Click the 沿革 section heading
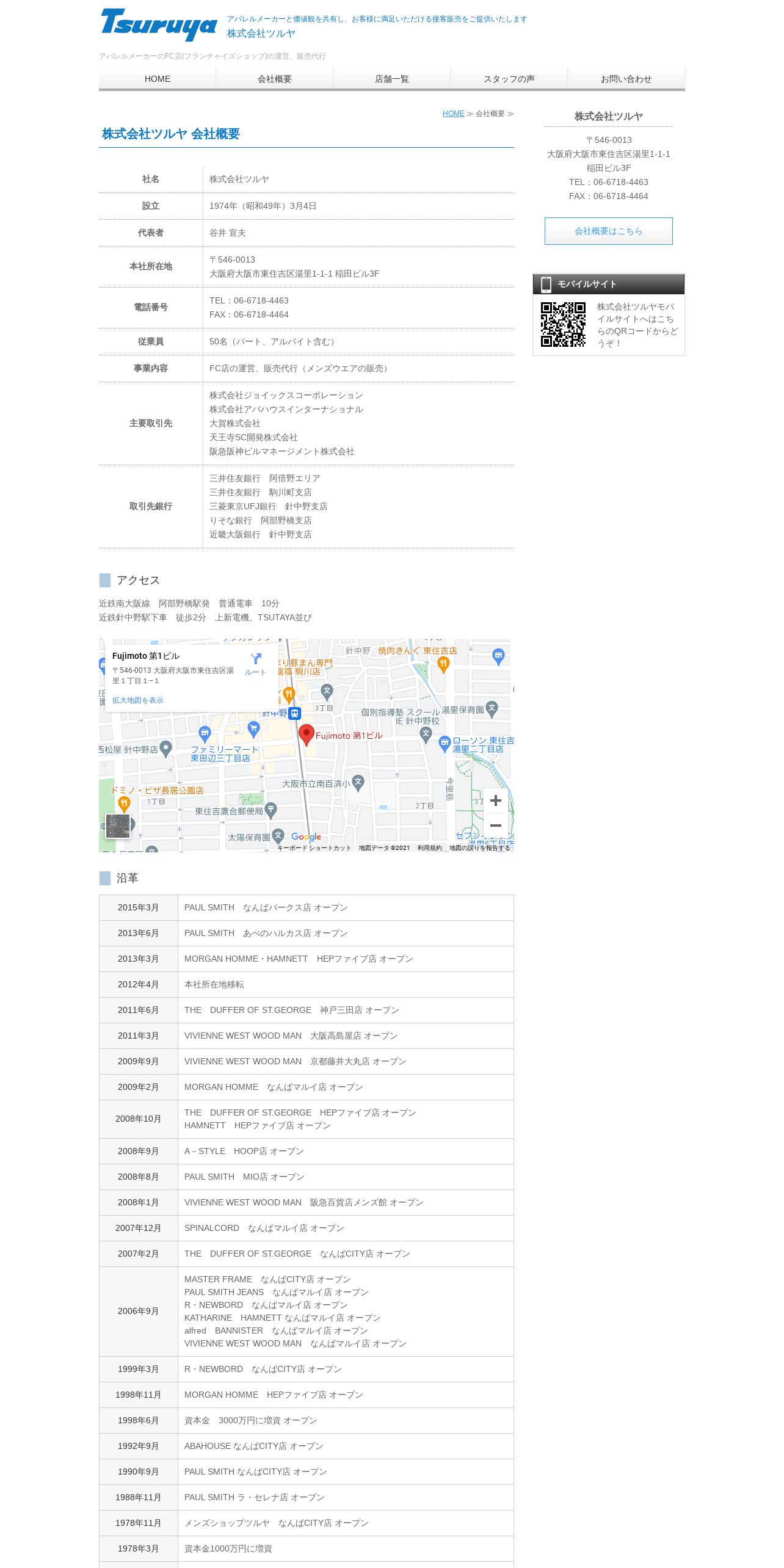The image size is (784, 1568). pos(128,878)
